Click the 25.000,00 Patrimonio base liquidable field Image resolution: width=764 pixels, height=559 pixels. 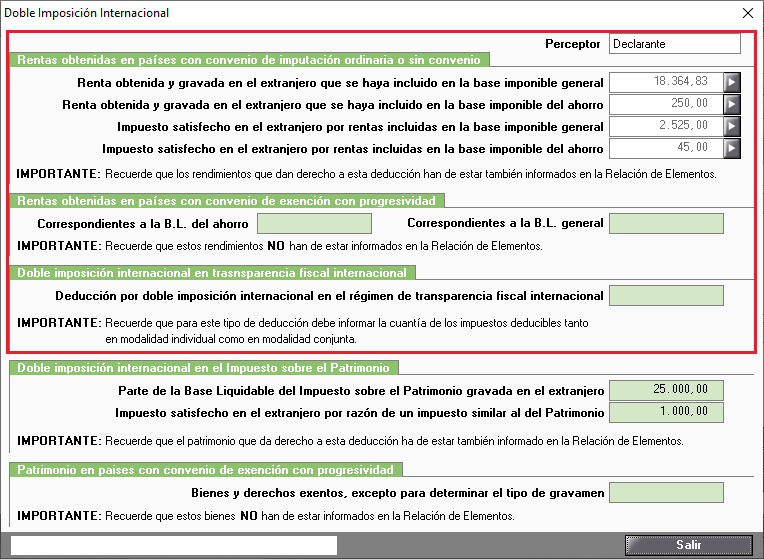pos(667,390)
